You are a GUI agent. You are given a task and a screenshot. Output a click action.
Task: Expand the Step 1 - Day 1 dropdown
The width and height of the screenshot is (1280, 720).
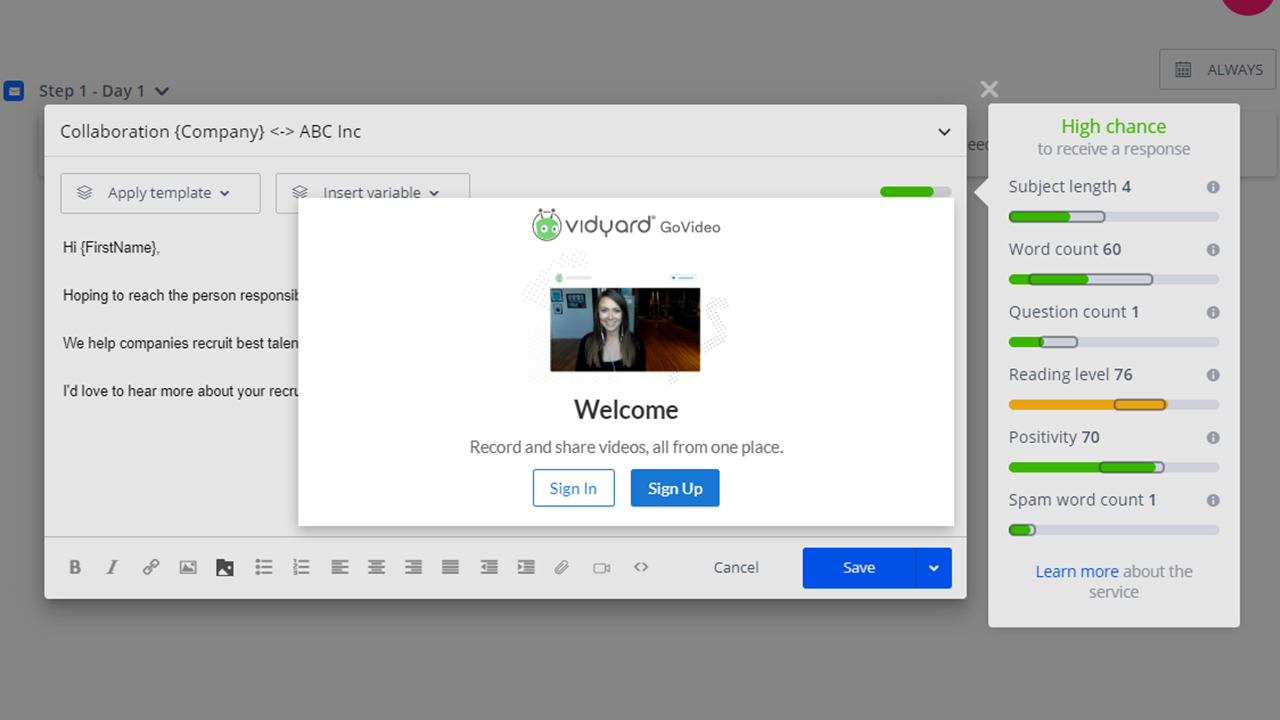click(x=162, y=91)
